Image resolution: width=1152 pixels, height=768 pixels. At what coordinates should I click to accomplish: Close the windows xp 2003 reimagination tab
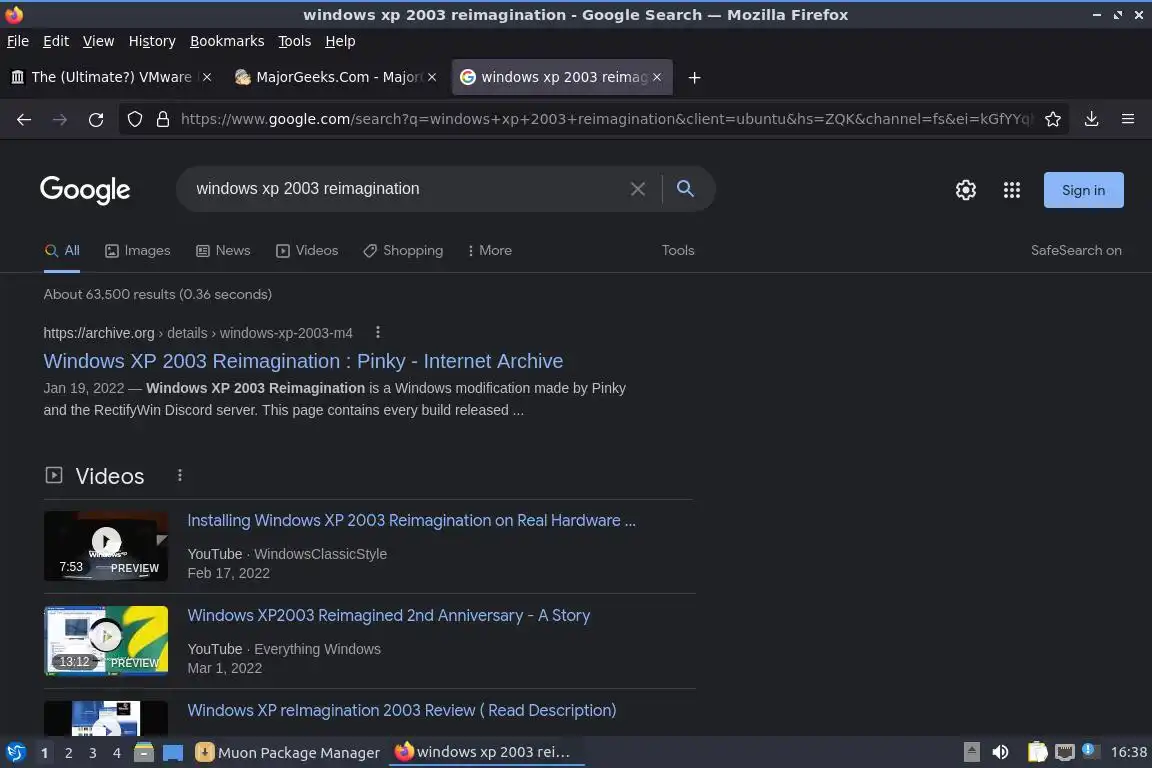pos(657,77)
